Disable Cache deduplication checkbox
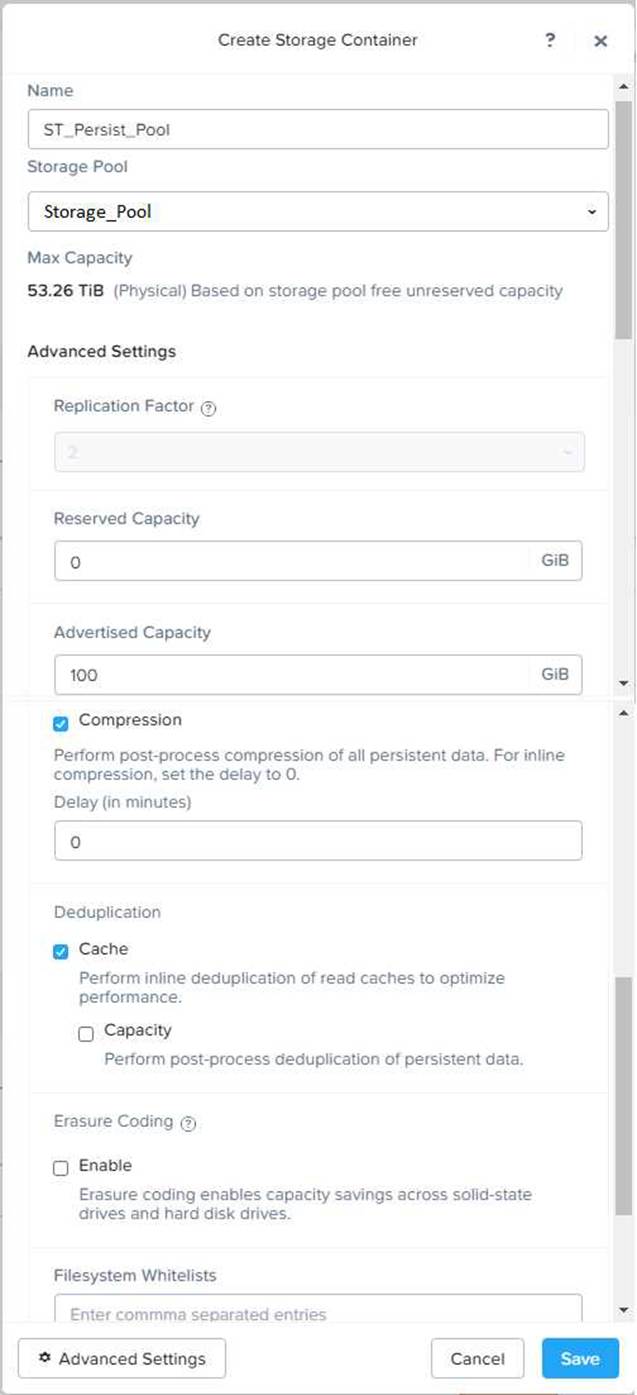This screenshot has height=1395, width=637. 61,951
